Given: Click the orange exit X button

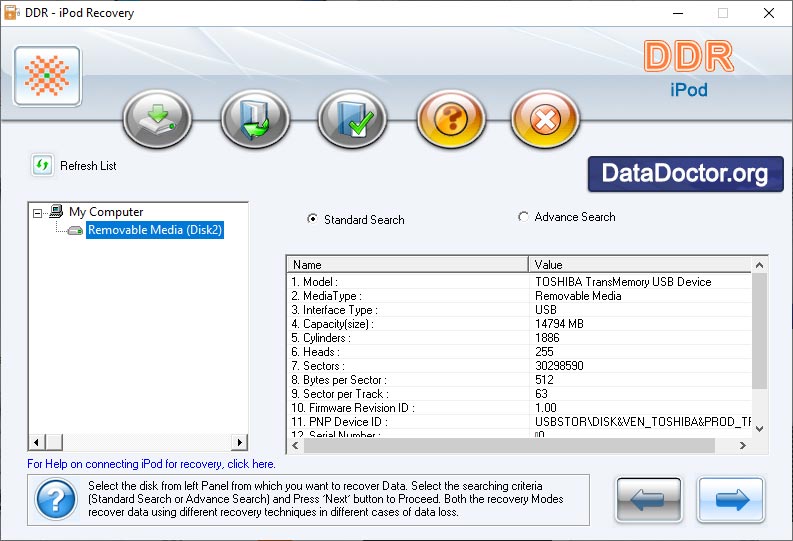Looking at the screenshot, I should pos(545,119).
